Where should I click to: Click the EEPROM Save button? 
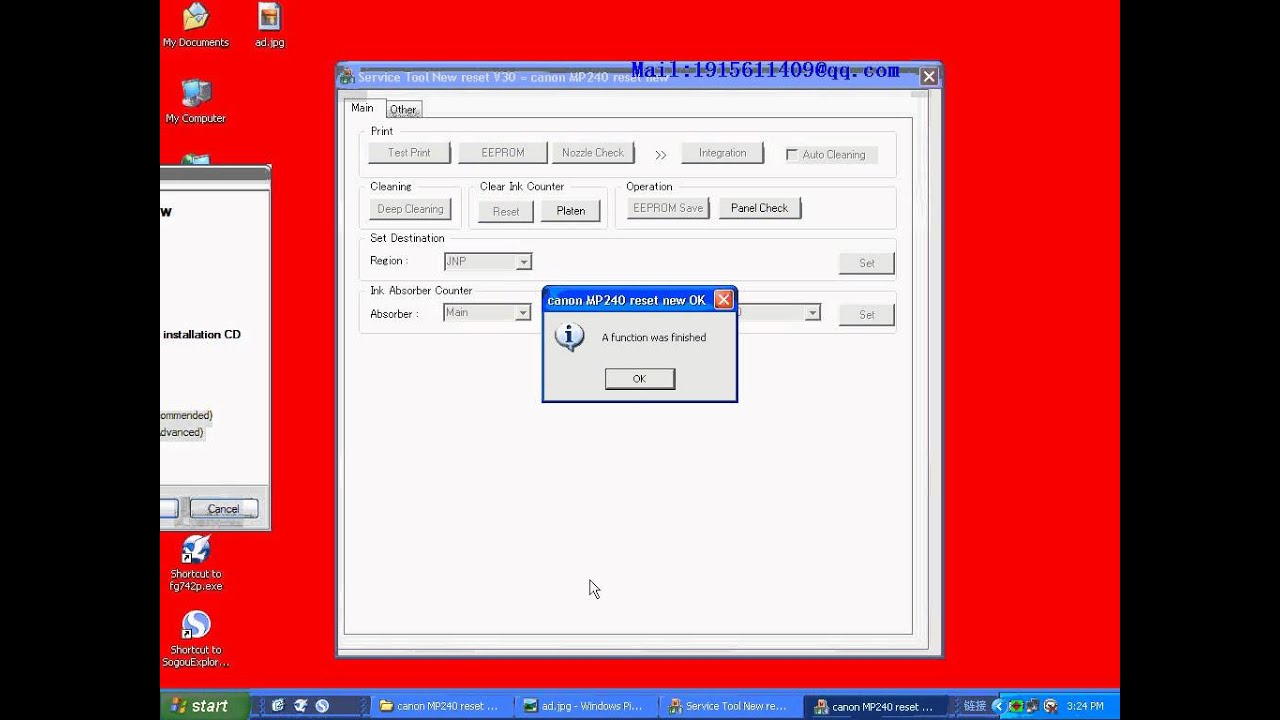point(668,208)
